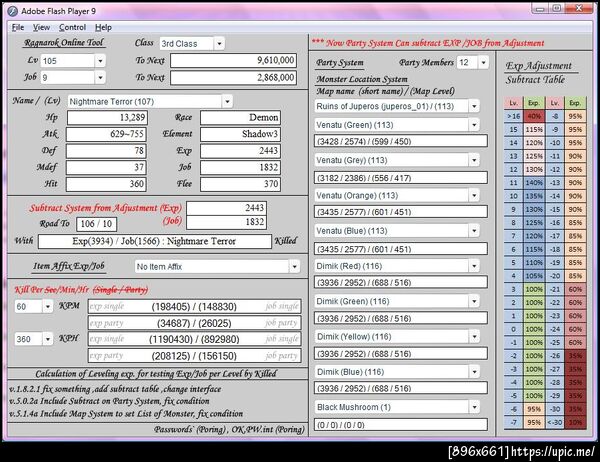
Task: Click the Subtract System (Job) result field
Action: coord(227,222)
